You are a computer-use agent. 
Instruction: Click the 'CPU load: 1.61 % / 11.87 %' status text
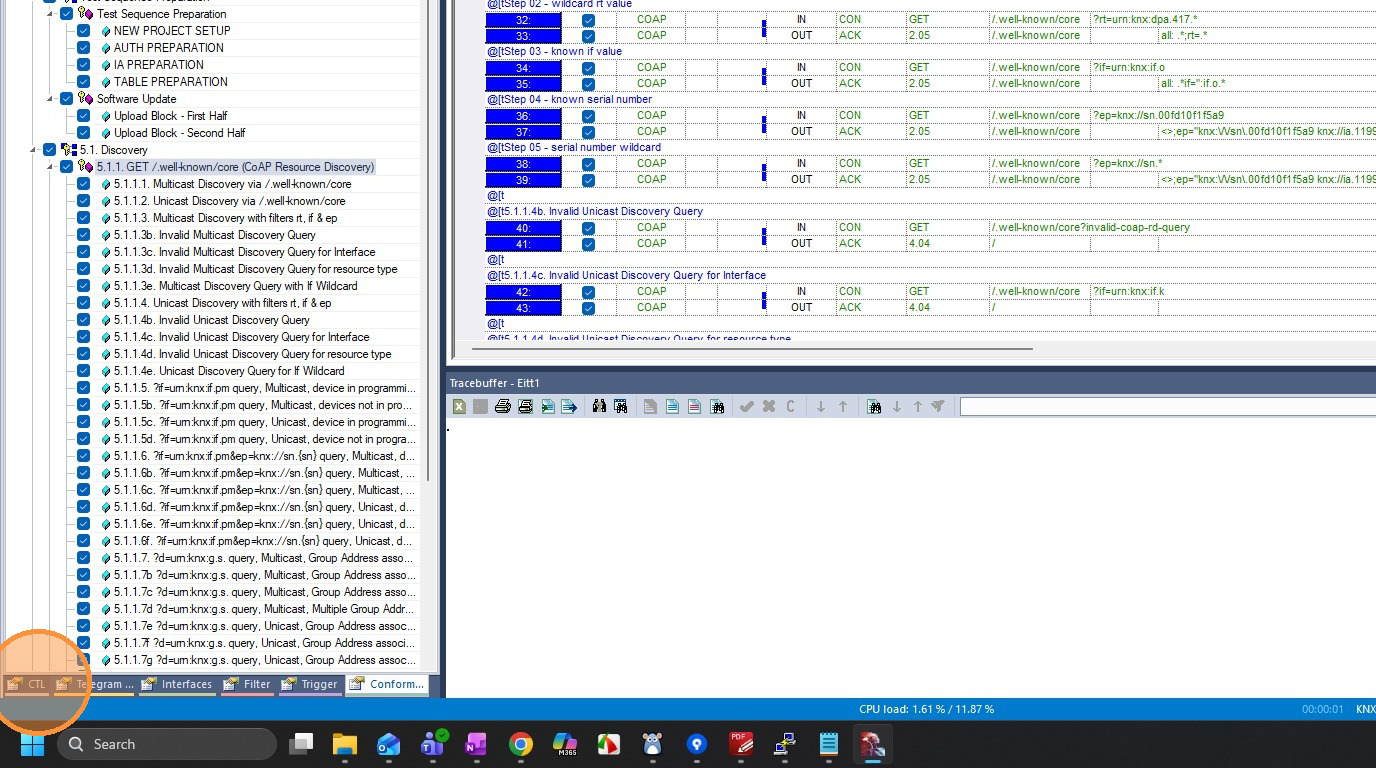[927, 709]
